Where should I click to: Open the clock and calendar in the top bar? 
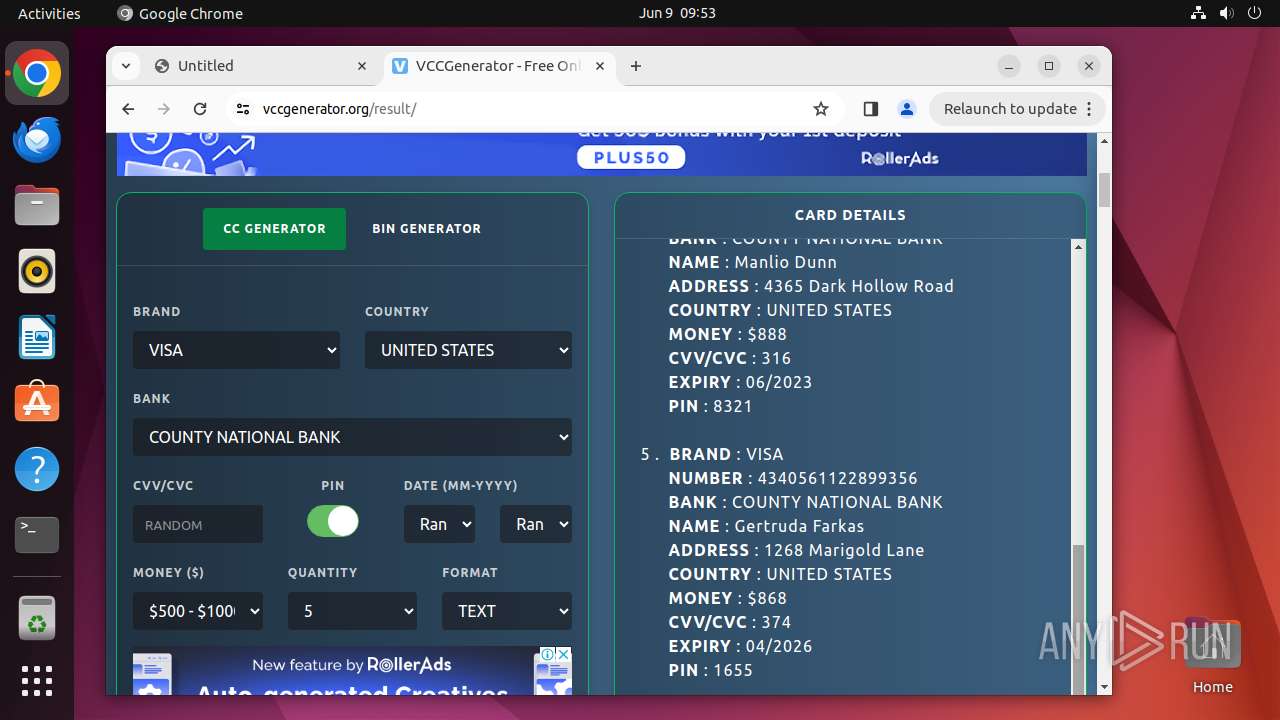click(x=677, y=13)
